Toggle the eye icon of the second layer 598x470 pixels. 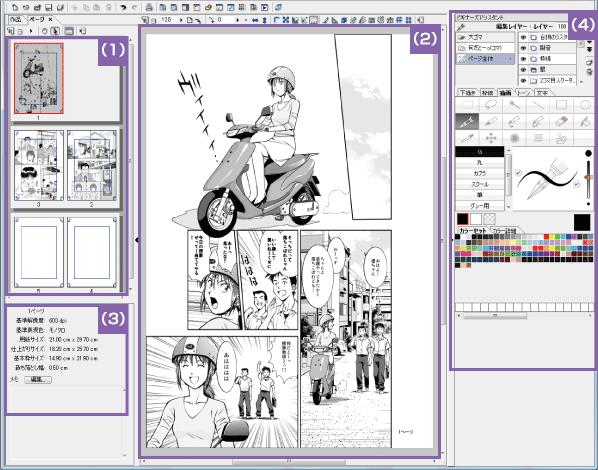523,48
